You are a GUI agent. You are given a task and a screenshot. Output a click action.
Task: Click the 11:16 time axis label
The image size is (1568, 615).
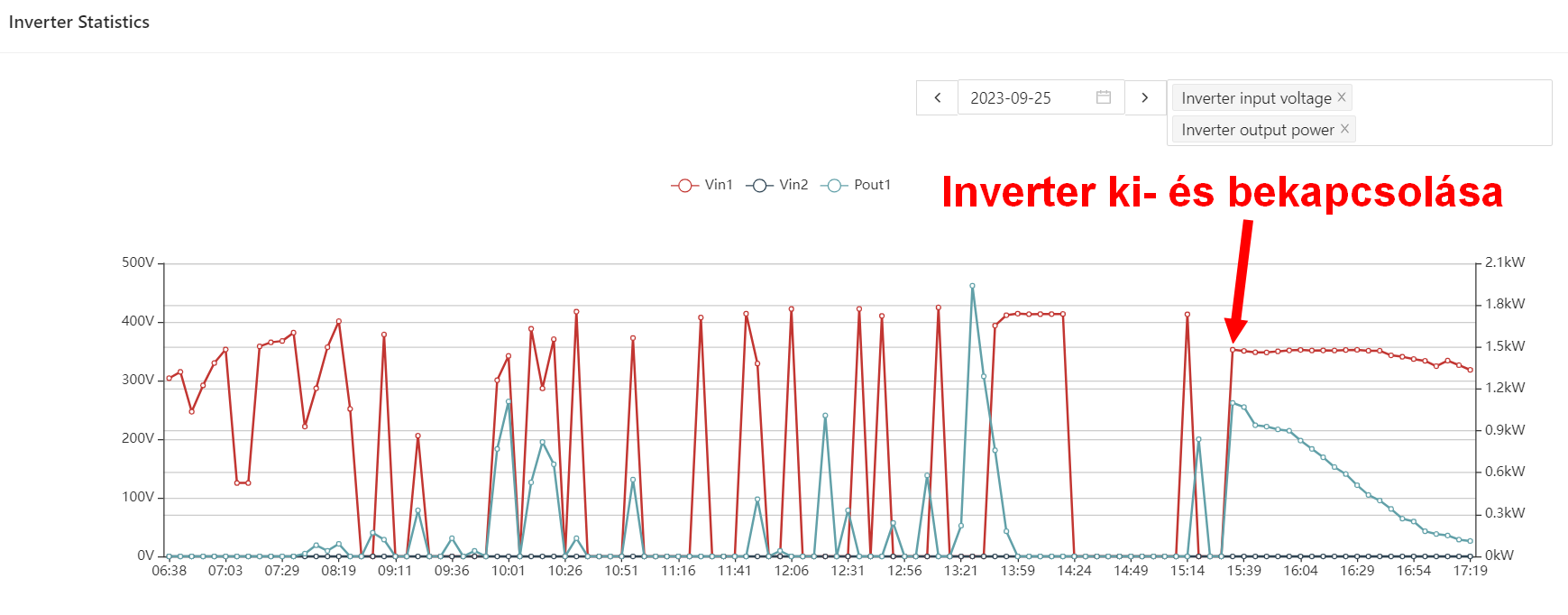678,571
